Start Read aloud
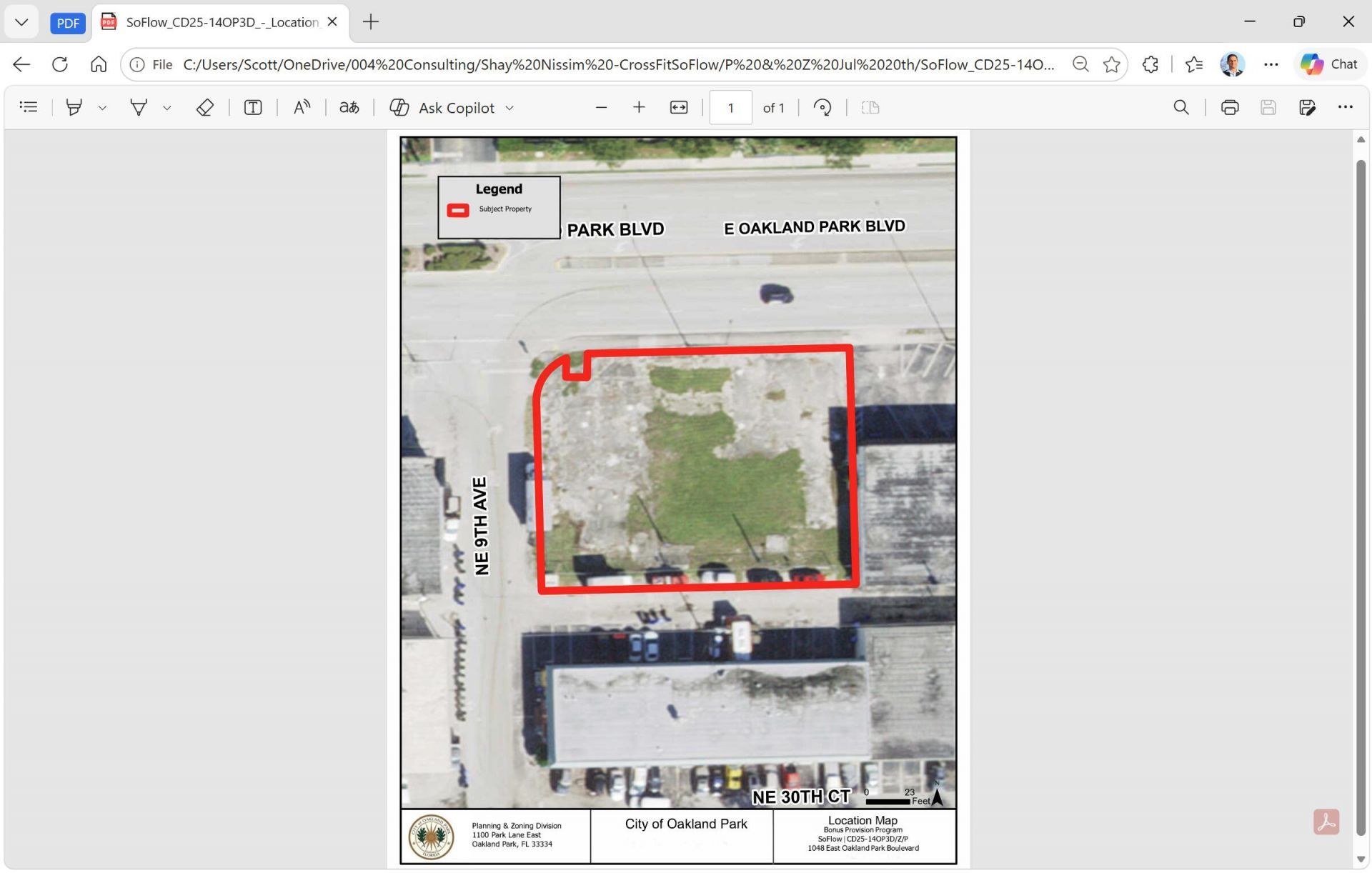This screenshot has width=1372, height=873. (302, 107)
